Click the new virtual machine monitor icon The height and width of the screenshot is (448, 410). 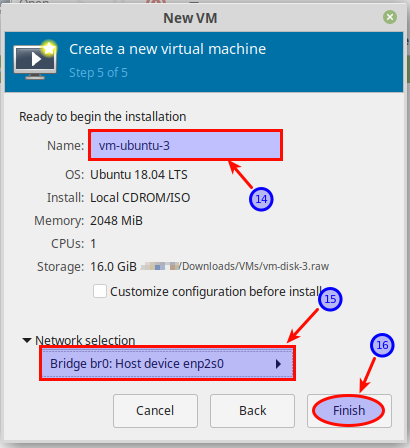pyautogui.click(x=35, y=60)
